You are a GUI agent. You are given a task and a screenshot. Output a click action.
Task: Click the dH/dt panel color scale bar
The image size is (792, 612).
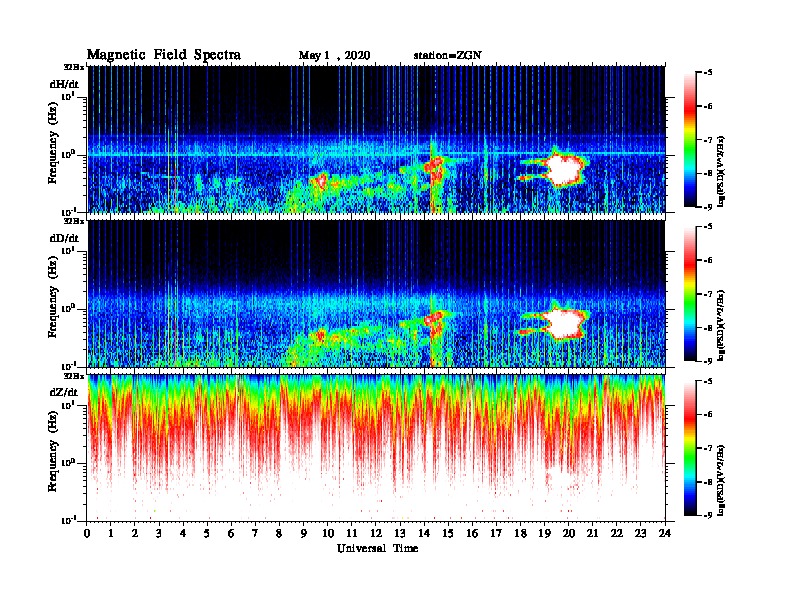point(690,140)
